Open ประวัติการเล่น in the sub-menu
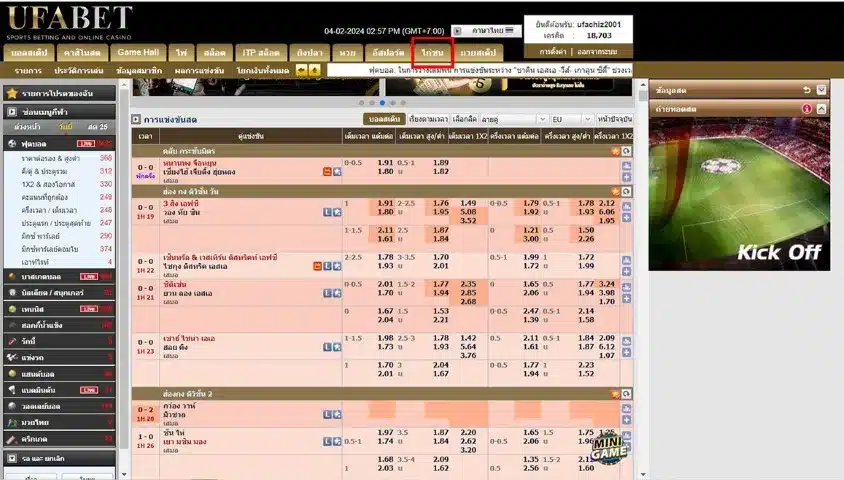This screenshot has width=844, height=480. (79, 70)
